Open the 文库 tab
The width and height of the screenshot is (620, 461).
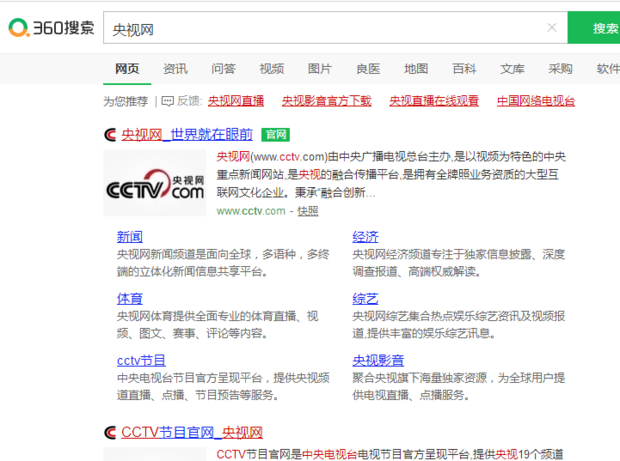tap(512, 69)
